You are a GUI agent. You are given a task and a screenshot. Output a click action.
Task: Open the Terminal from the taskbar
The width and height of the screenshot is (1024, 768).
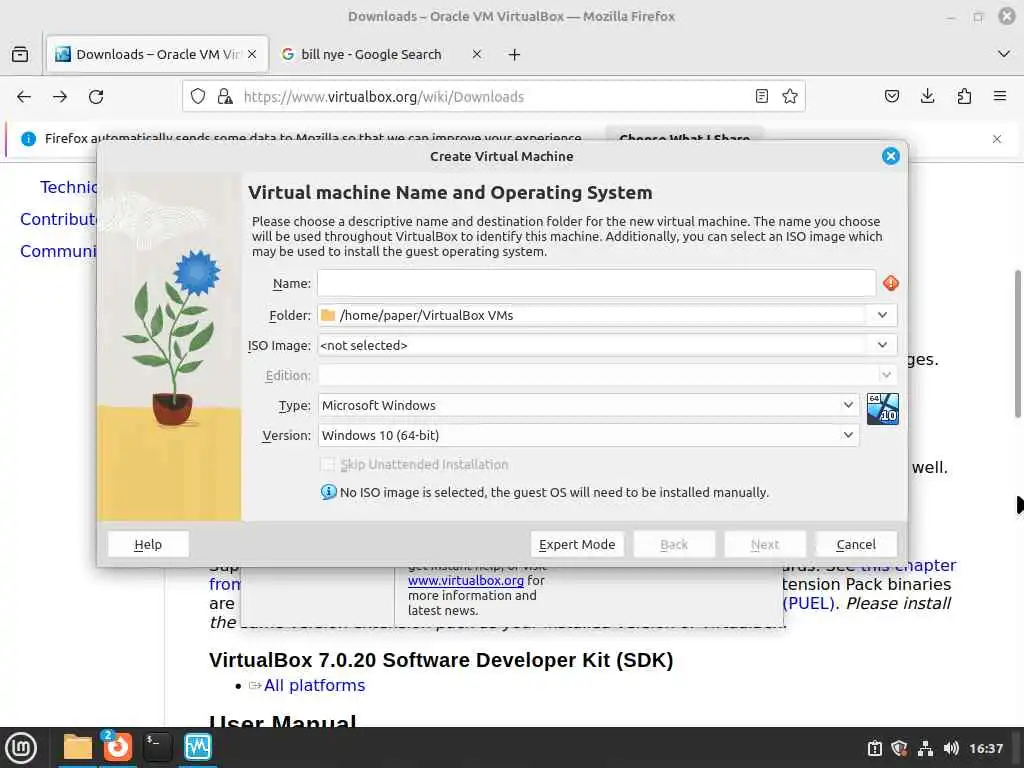pyautogui.click(x=157, y=747)
